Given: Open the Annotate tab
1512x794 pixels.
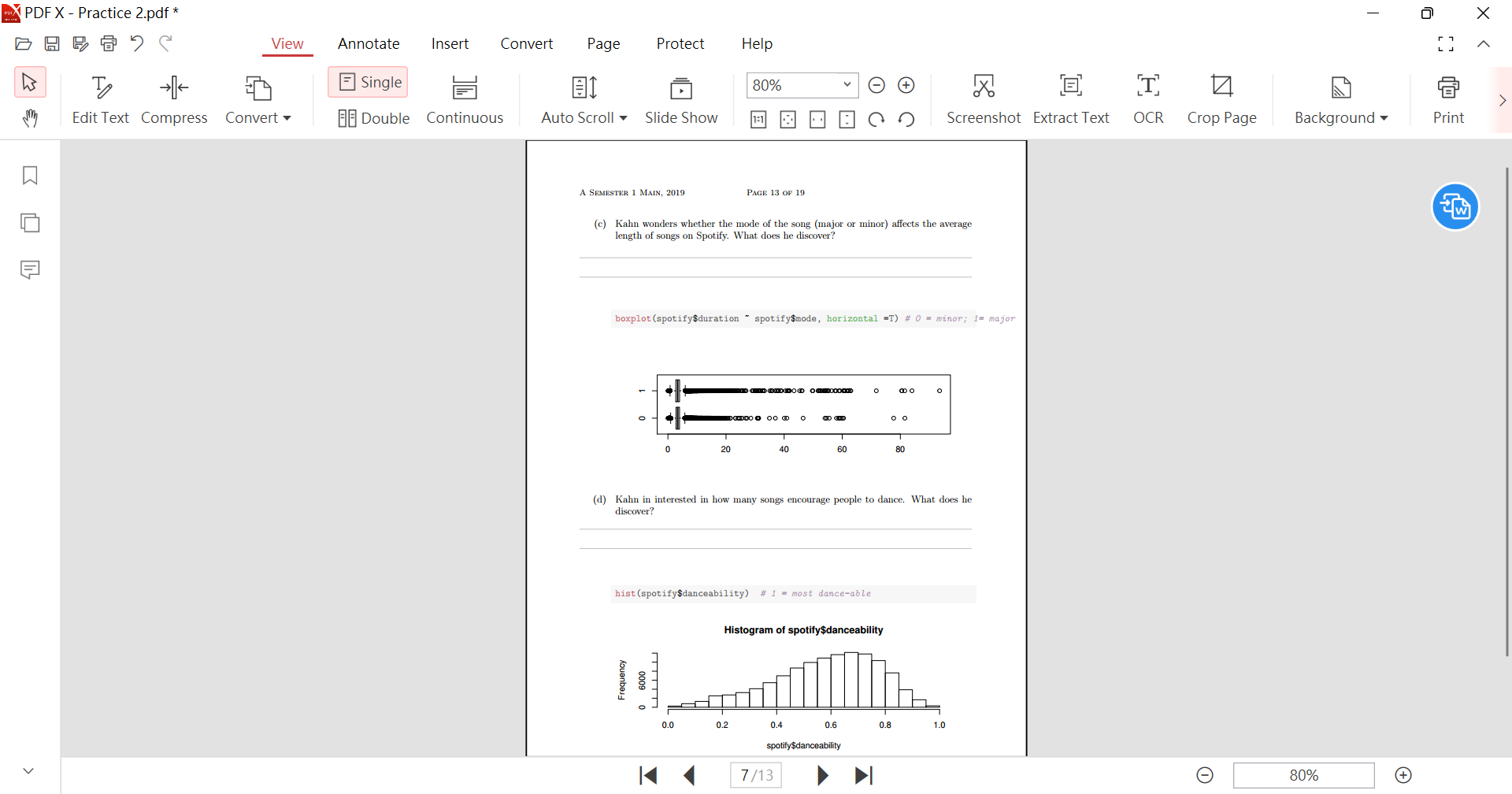Looking at the screenshot, I should (x=369, y=43).
